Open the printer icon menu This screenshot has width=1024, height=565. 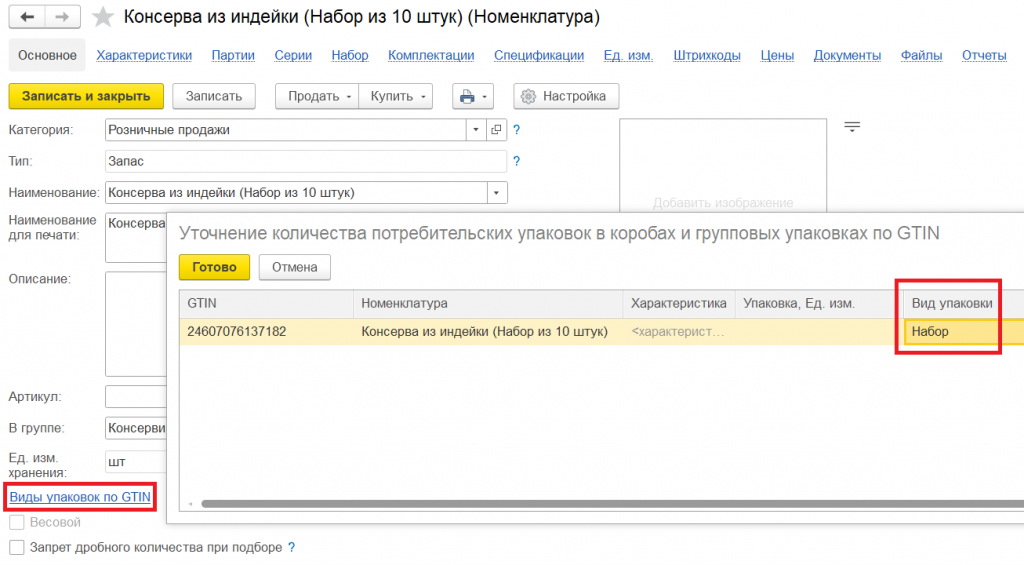click(473, 97)
